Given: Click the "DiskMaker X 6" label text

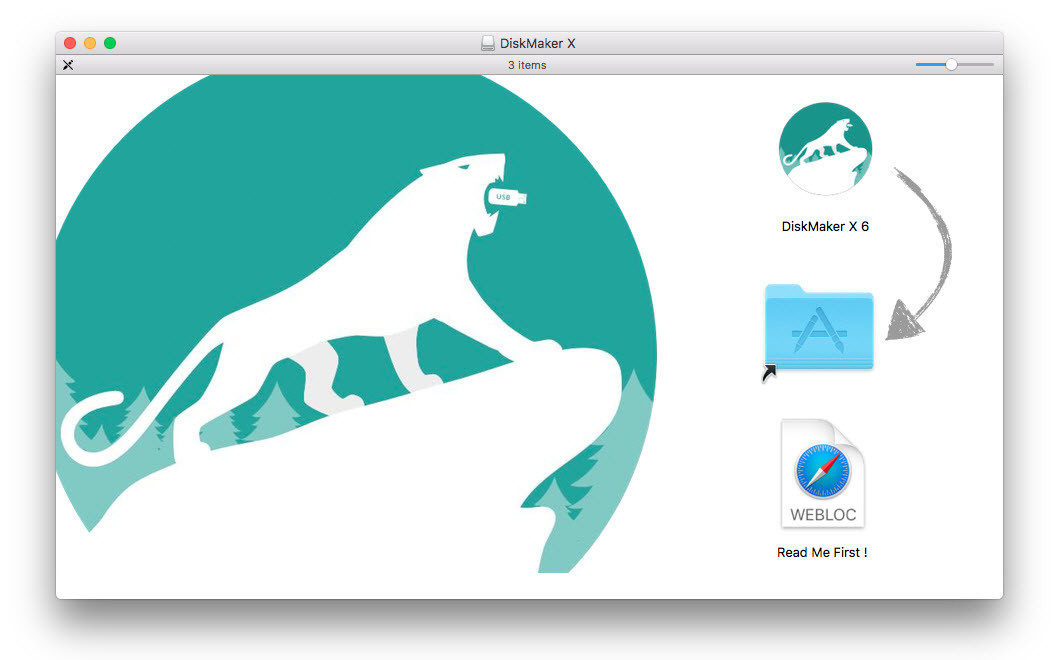Looking at the screenshot, I should [825, 226].
